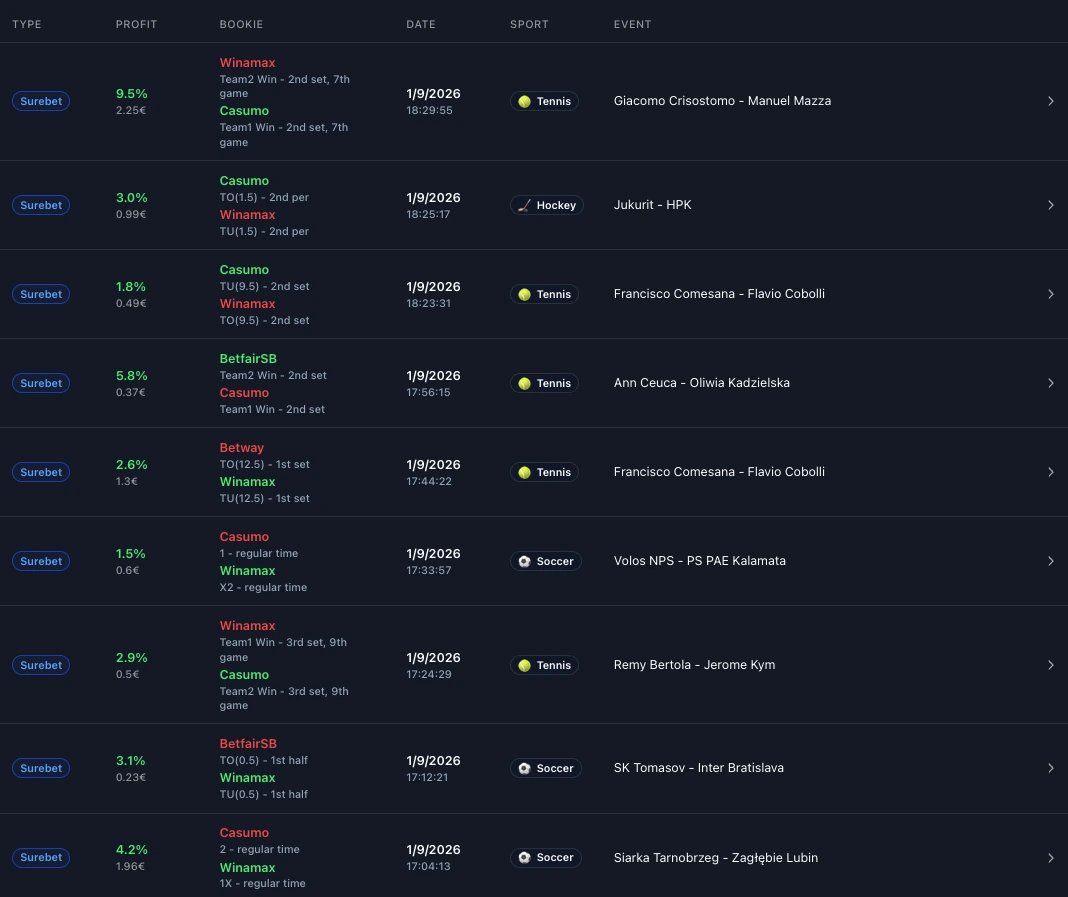Click the Remy Bertola - Jerome Kym event name

tap(694, 665)
